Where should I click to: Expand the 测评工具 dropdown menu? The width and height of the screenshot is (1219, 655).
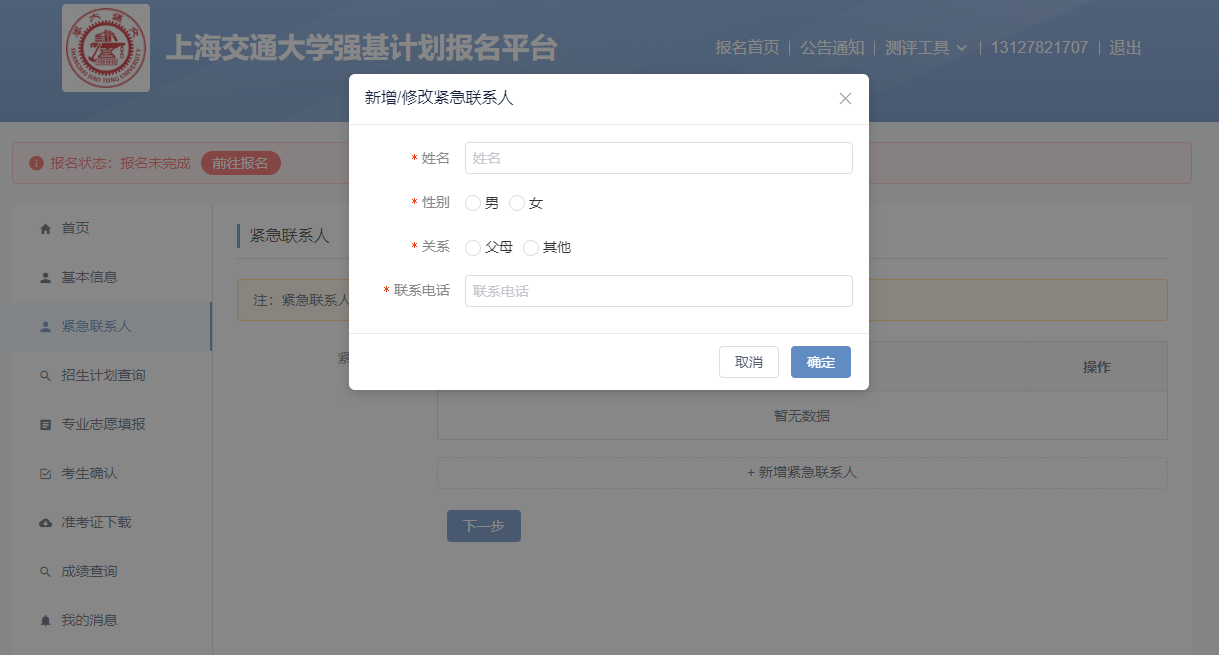pos(926,48)
